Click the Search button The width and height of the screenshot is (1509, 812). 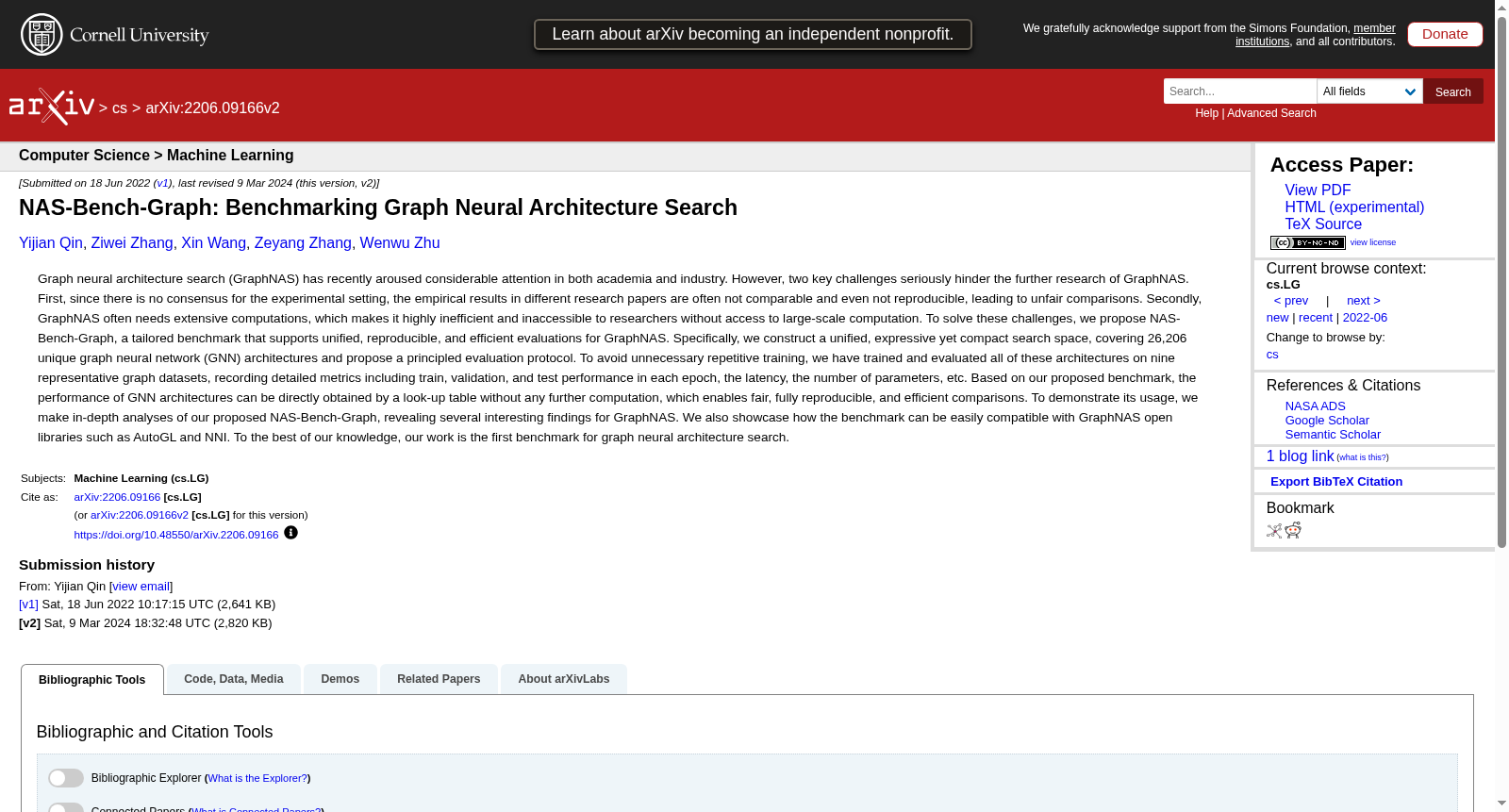(x=1452, y=91)
